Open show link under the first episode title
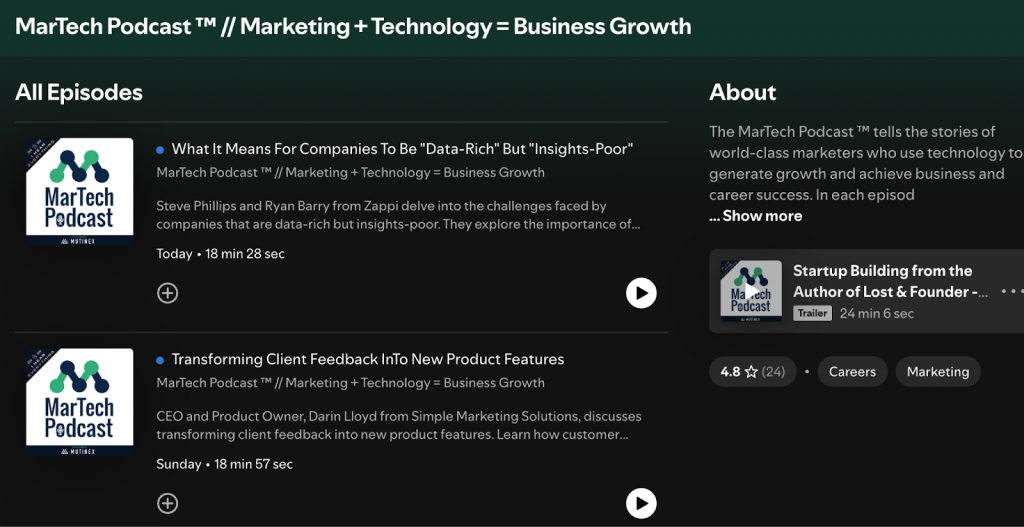 [x=351, y=172]
